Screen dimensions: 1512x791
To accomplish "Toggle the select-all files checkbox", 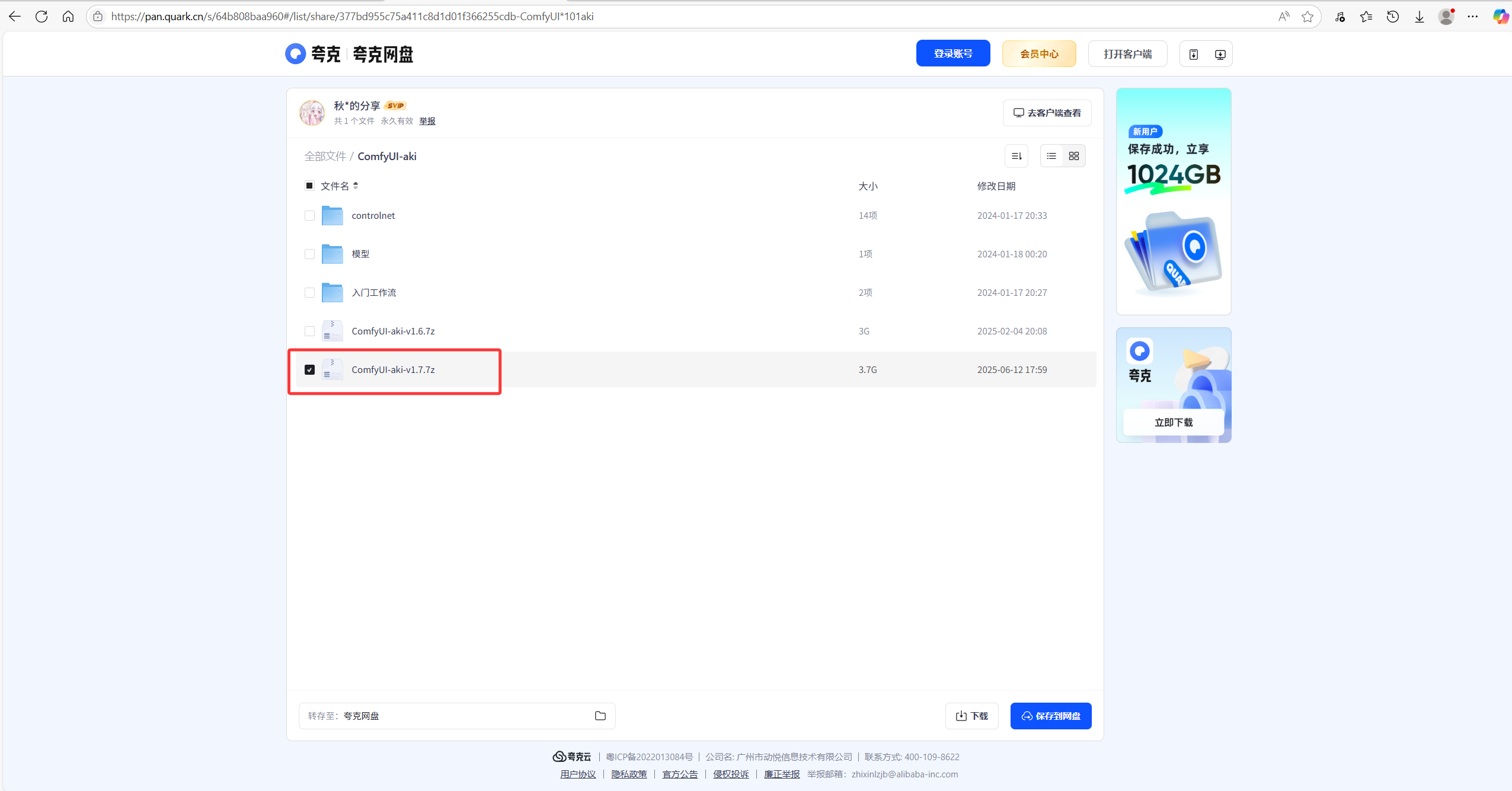I will click(309, 186).
